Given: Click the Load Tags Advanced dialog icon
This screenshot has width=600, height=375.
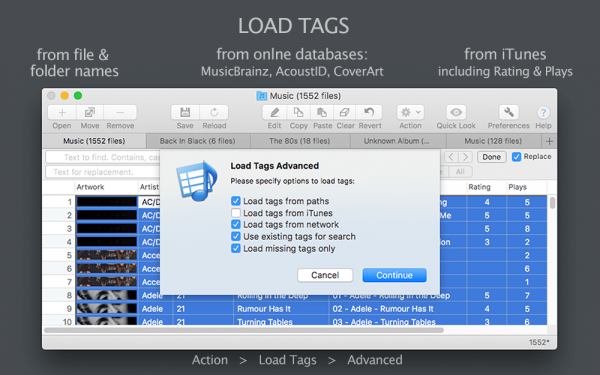Looking at the screenshot, I should click(197, 181).
